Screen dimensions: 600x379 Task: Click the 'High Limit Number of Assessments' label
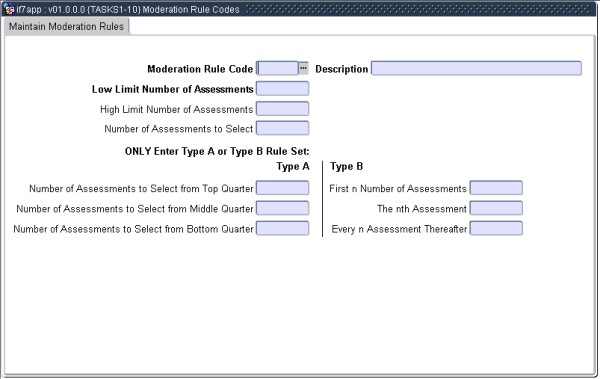pyautogui.click(x=176, y=109)
